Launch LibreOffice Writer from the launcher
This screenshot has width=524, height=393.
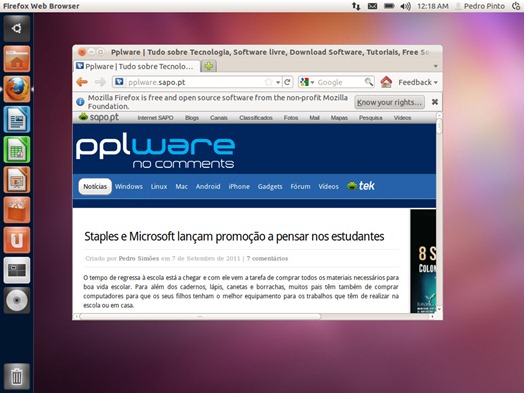click(x=17, y=119)
